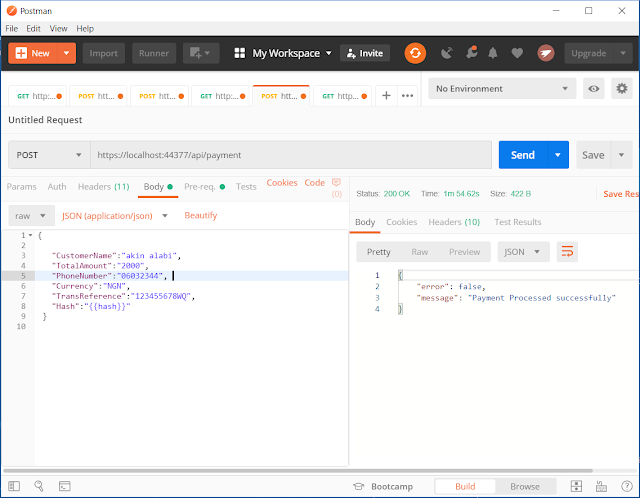This screenshot has height=498, width=640.
Task: Open the Upgrade dropdown arrow
Action: coord(623,53)
